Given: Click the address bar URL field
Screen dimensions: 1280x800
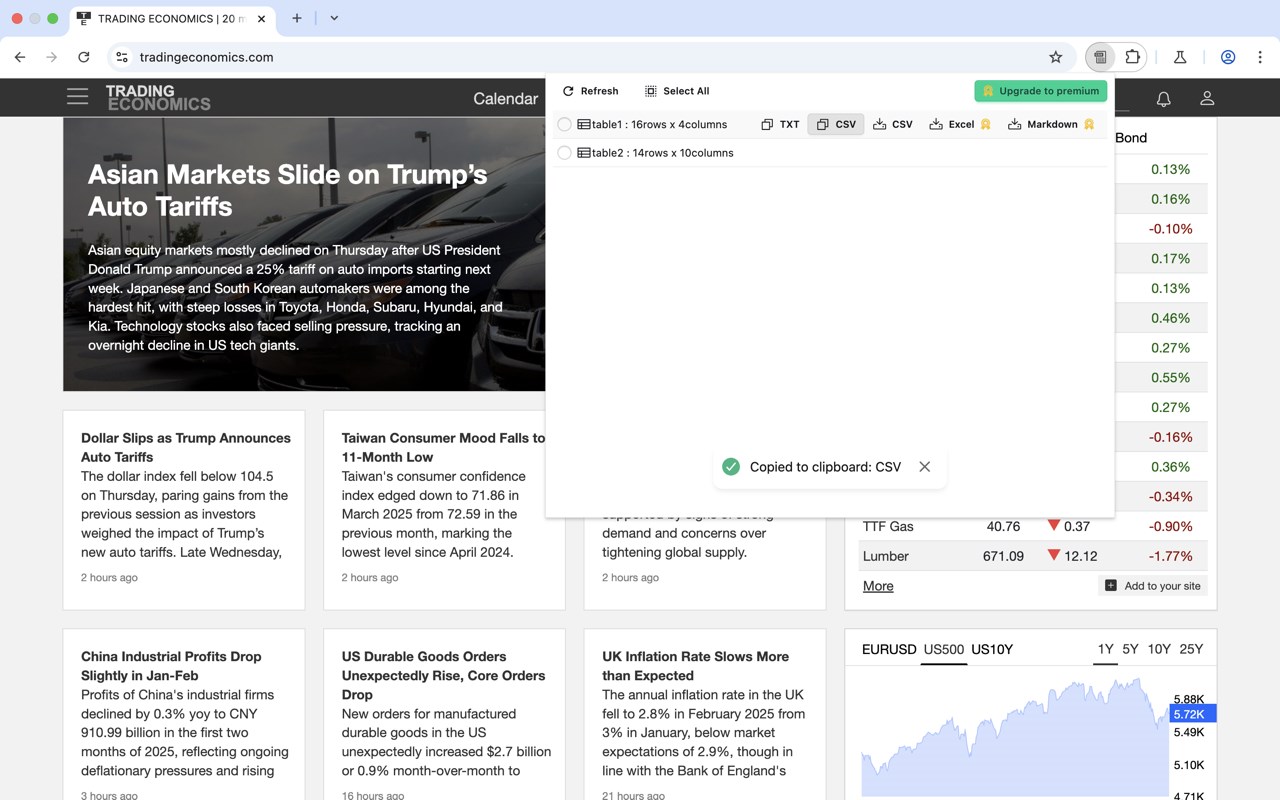Looking at the screenshot, I should [590, 57].
